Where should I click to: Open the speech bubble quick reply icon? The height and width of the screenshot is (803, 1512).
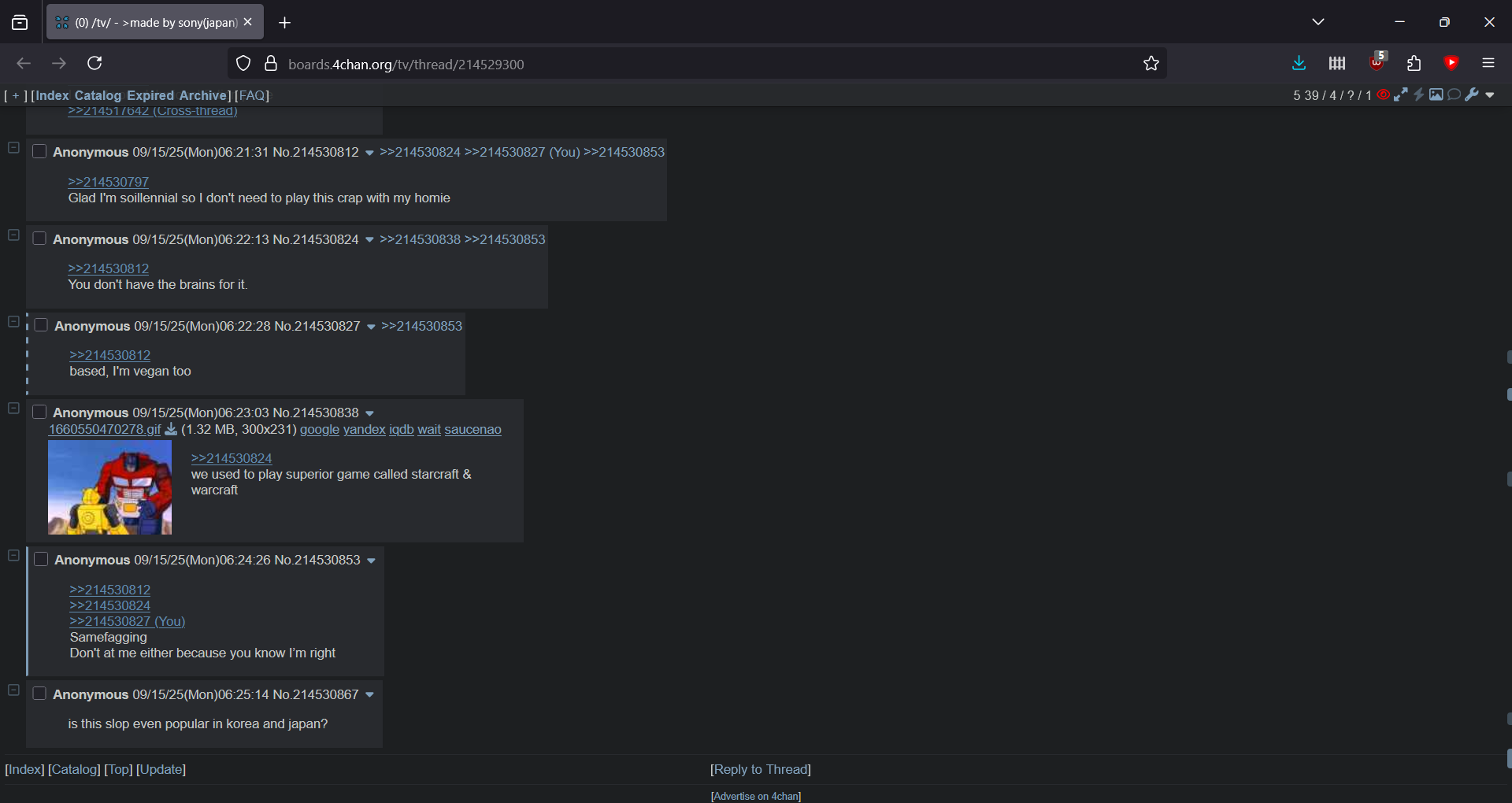tap(1455, 95)
